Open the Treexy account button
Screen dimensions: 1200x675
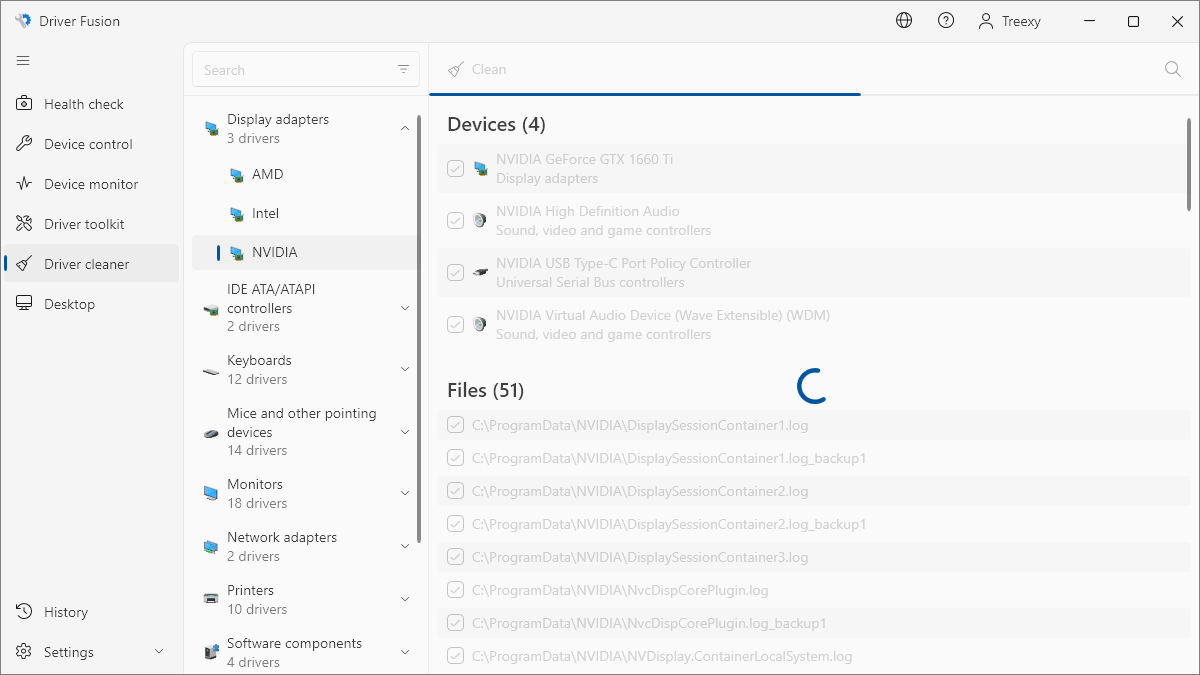click(x=1010, y=21)
